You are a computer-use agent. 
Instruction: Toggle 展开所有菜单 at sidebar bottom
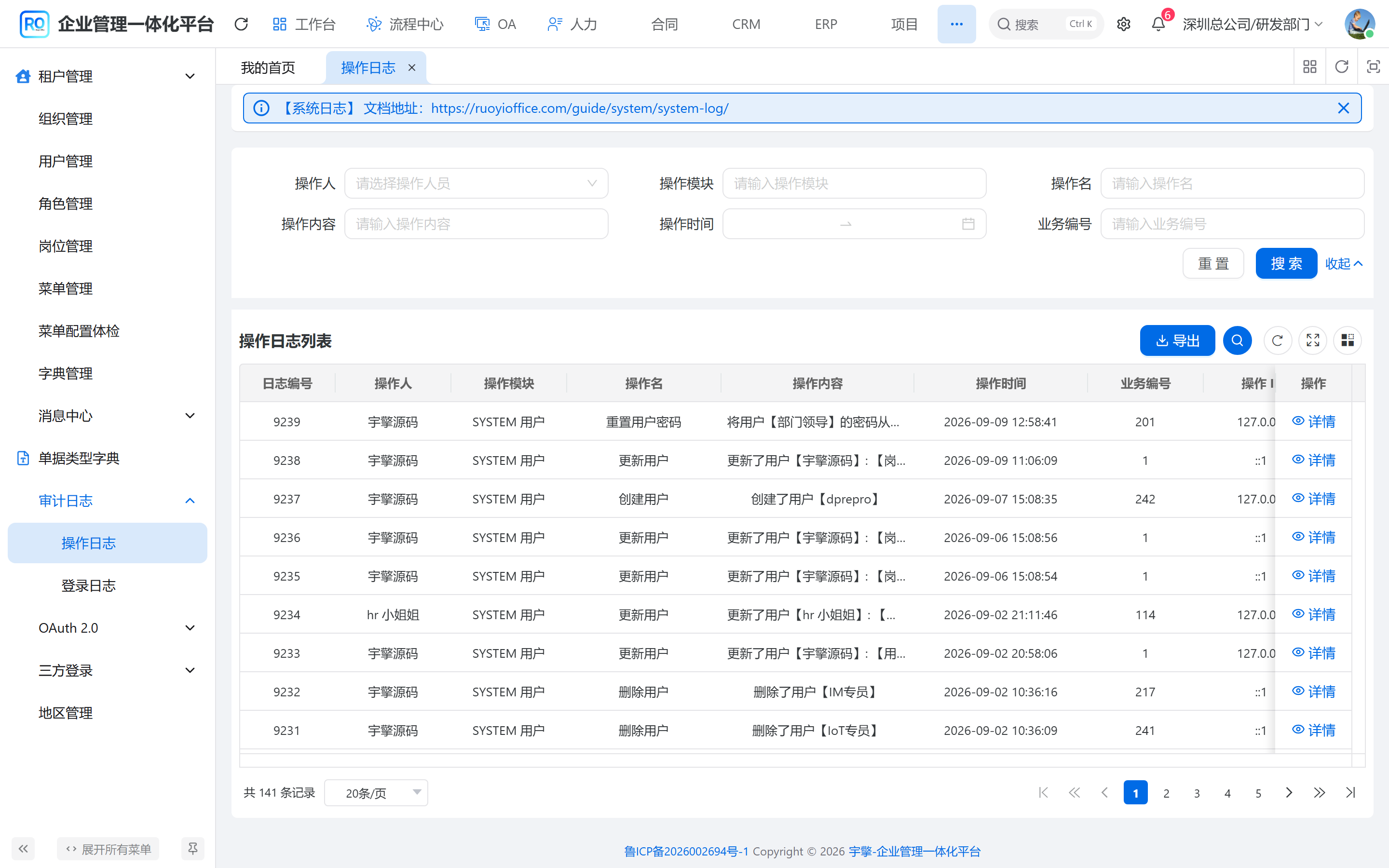click(108, 849)
